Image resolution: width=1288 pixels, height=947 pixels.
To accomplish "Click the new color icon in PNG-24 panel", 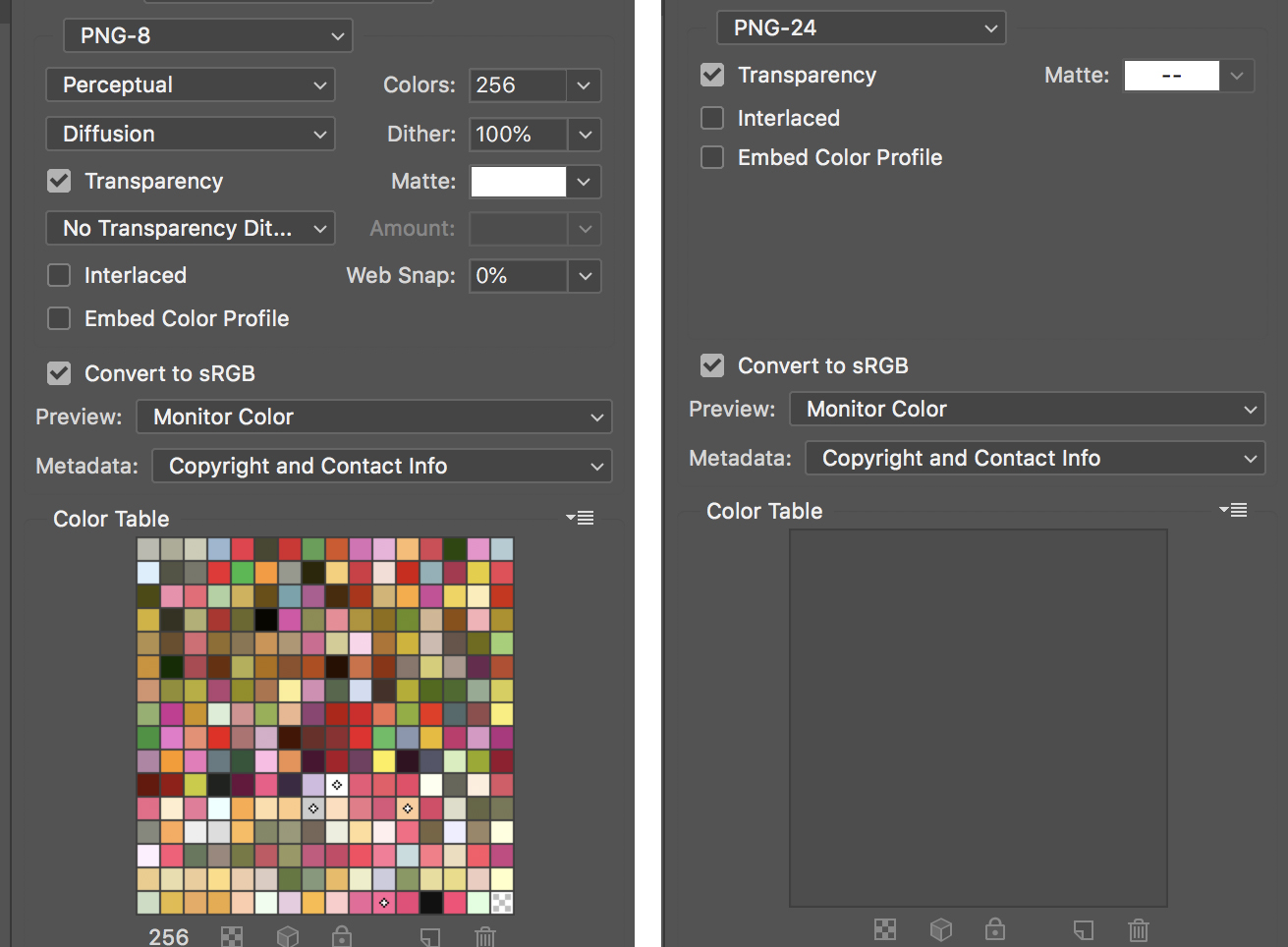I will [1083, 929].
